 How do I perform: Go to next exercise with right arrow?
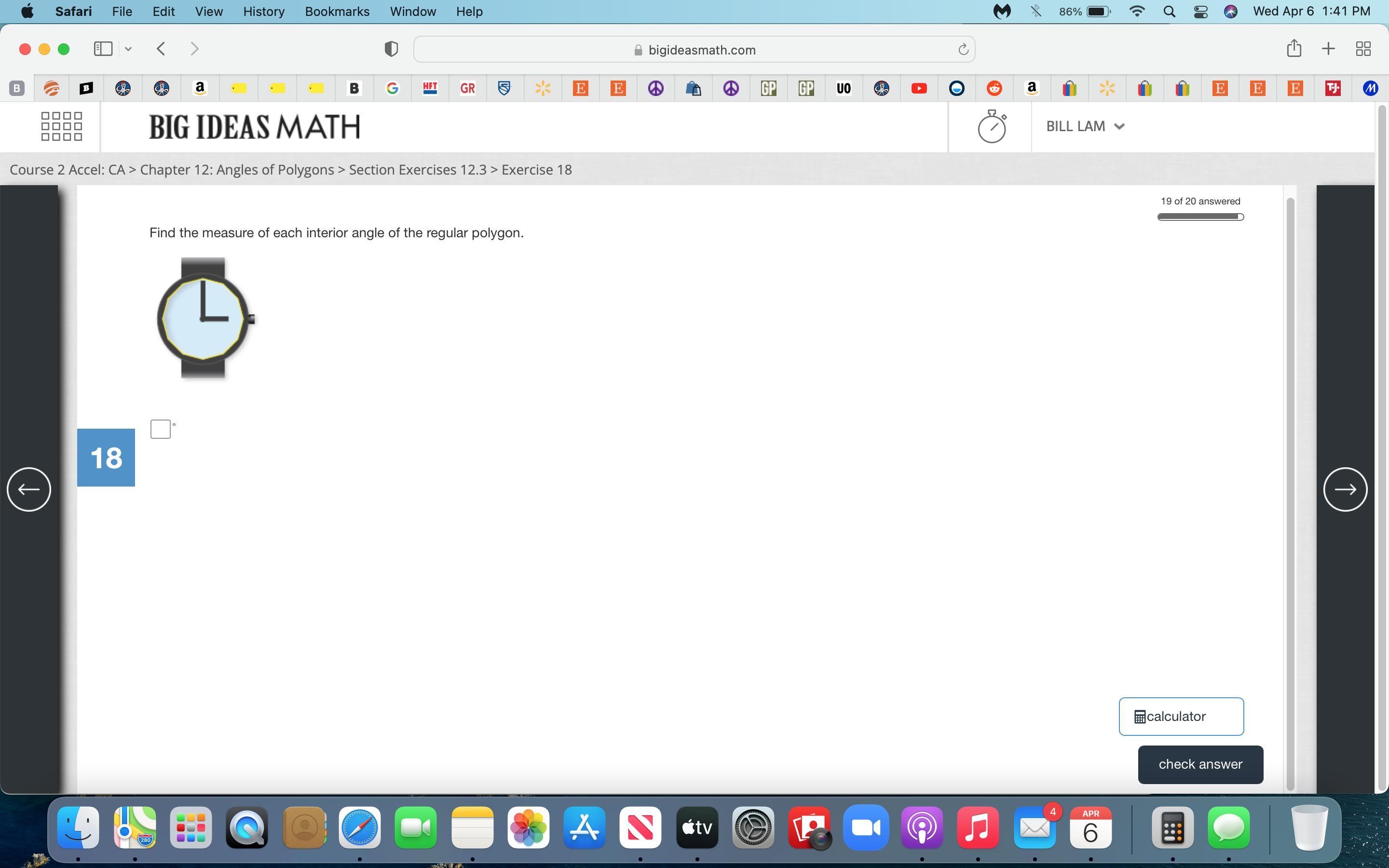(x=1345, y=489)
